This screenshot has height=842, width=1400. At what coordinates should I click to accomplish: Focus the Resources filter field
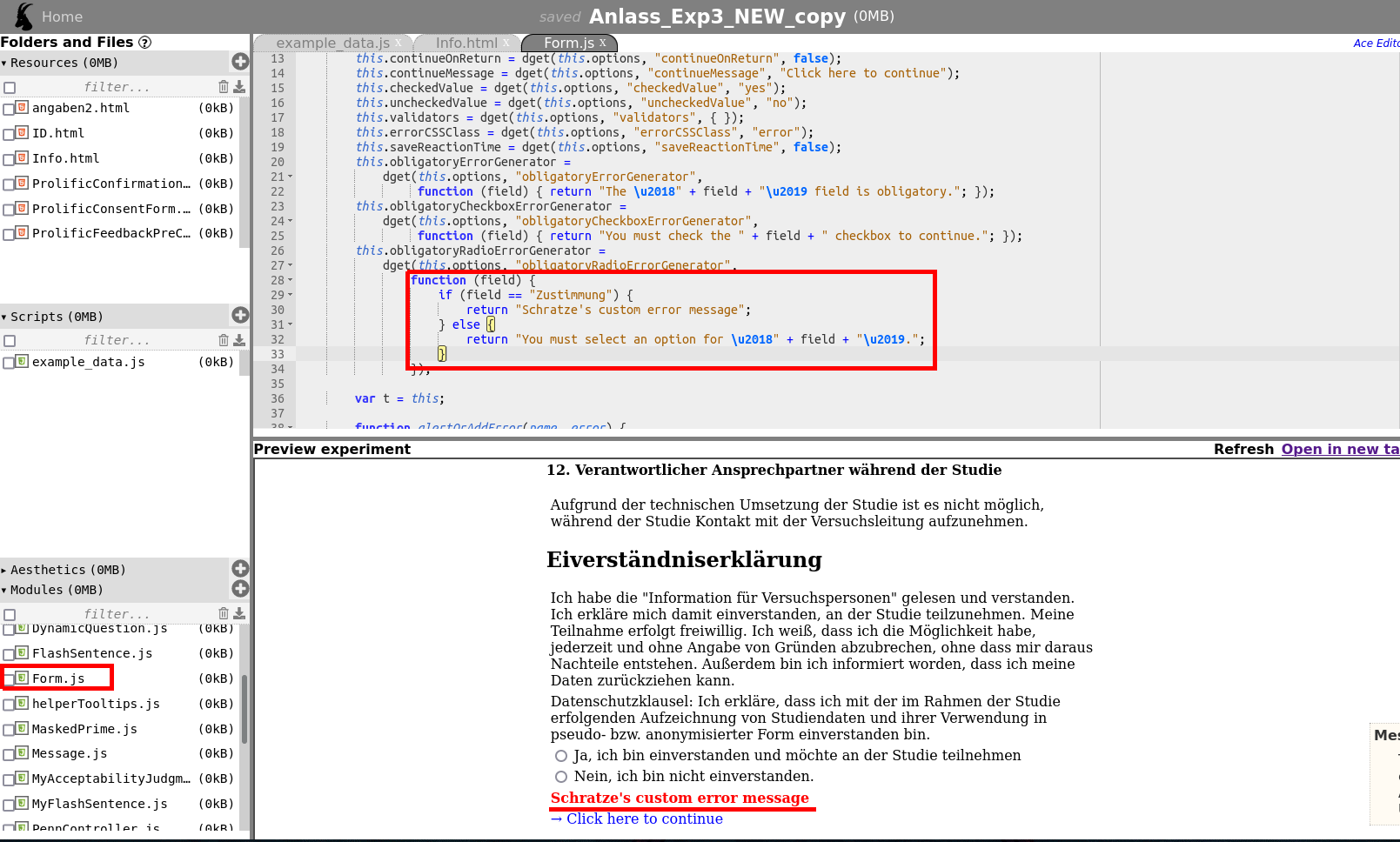[x=117, y=87]
